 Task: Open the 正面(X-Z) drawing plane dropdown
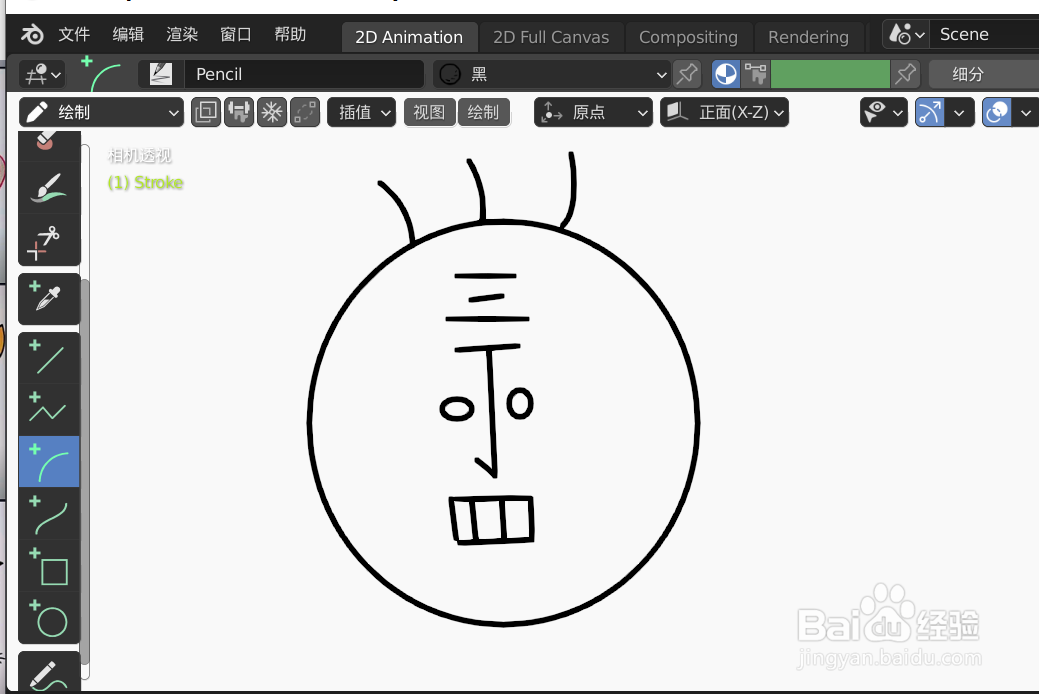coord(724,112)
